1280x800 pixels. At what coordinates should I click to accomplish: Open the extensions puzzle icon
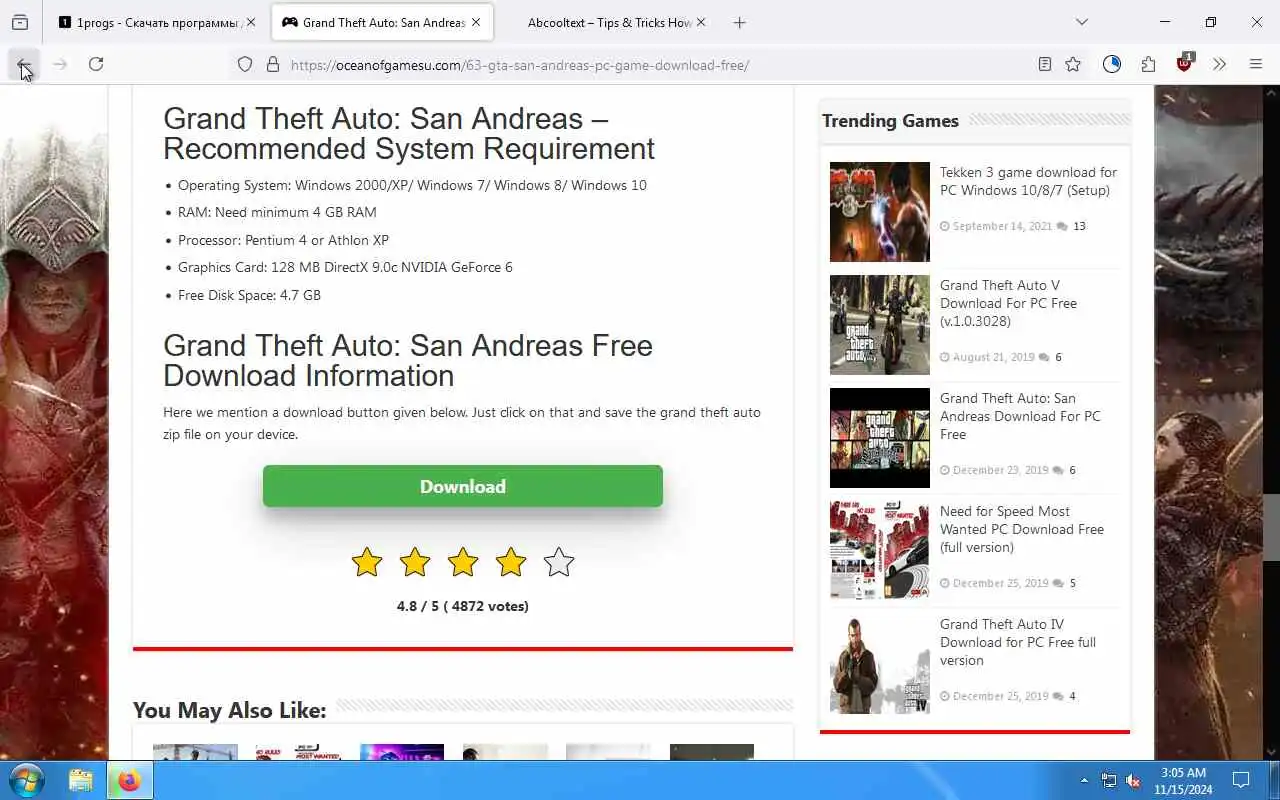[x=1148, y=64]
